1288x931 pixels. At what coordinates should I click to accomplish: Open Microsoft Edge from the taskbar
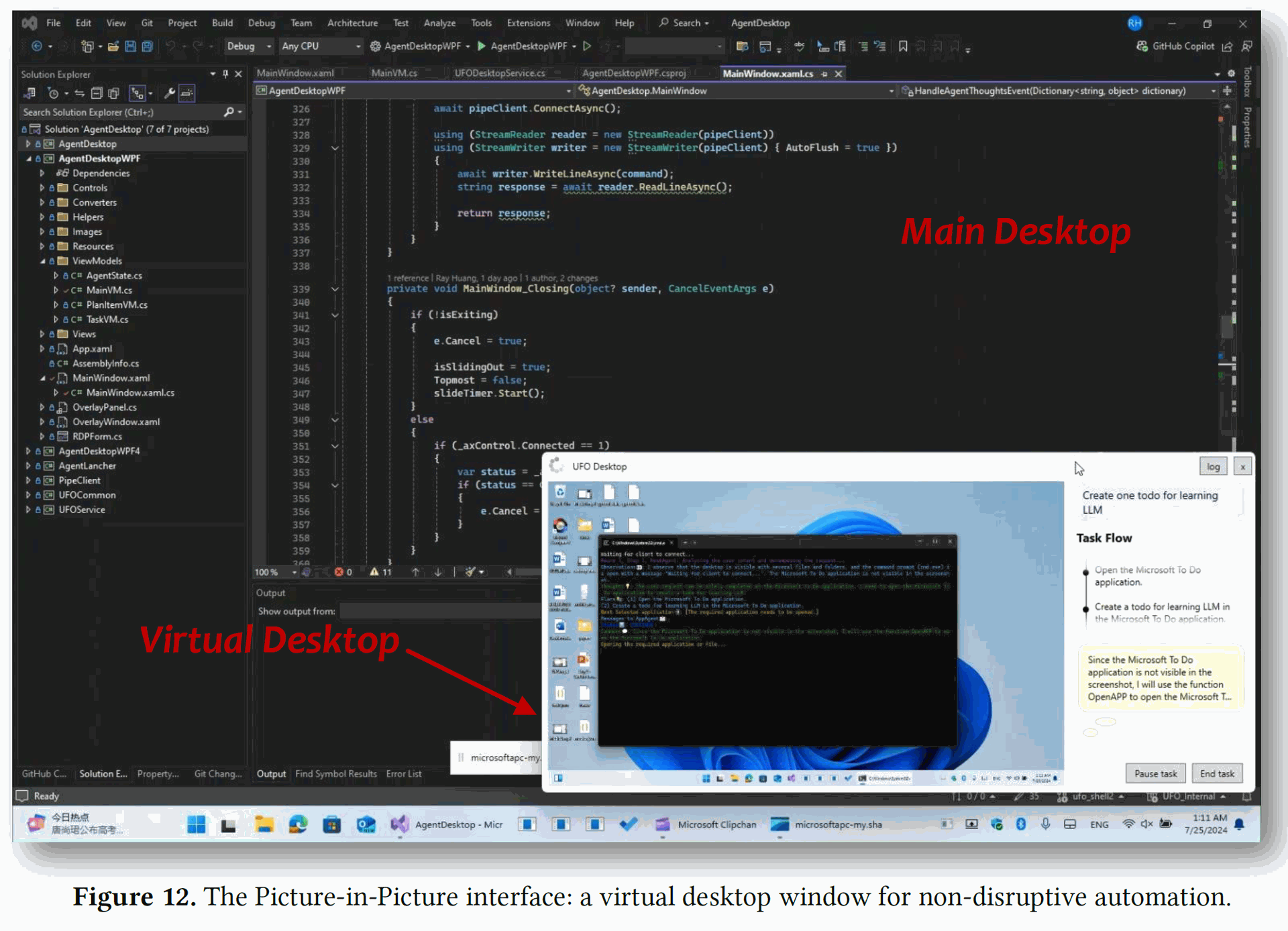click(x=298, y=824)
